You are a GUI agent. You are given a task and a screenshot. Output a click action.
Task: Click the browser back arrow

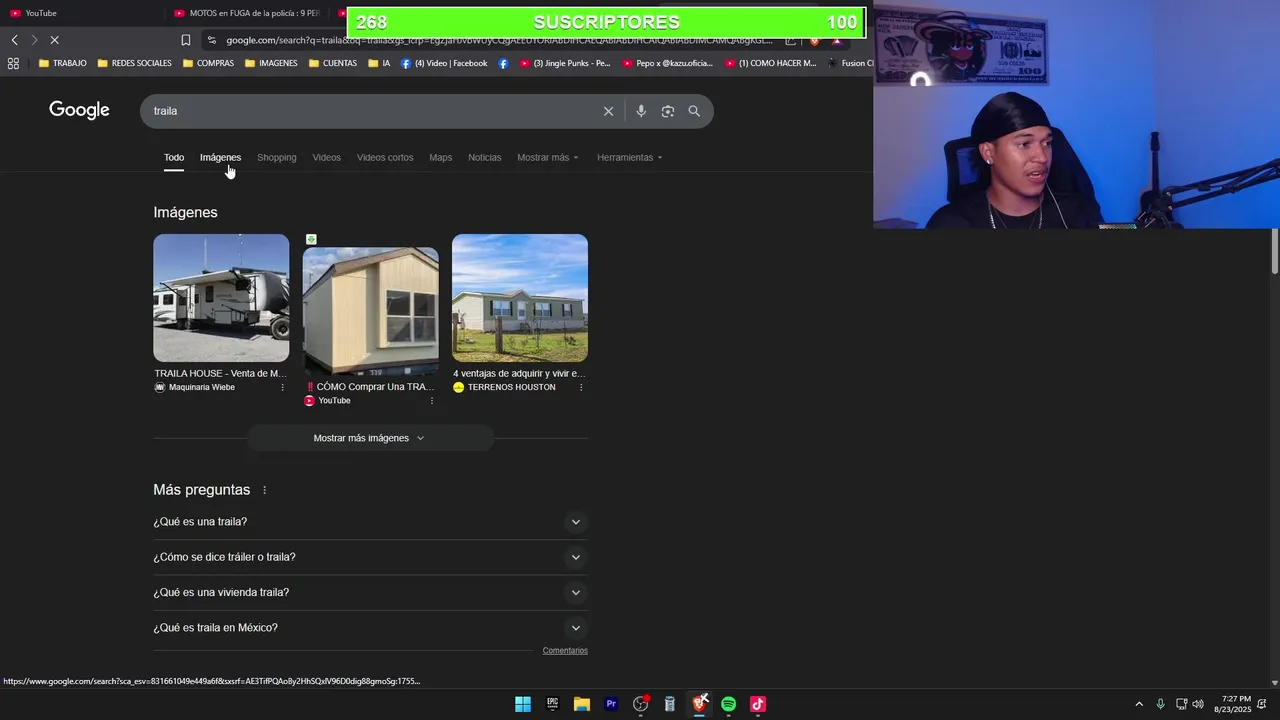(x=14, y=40)
